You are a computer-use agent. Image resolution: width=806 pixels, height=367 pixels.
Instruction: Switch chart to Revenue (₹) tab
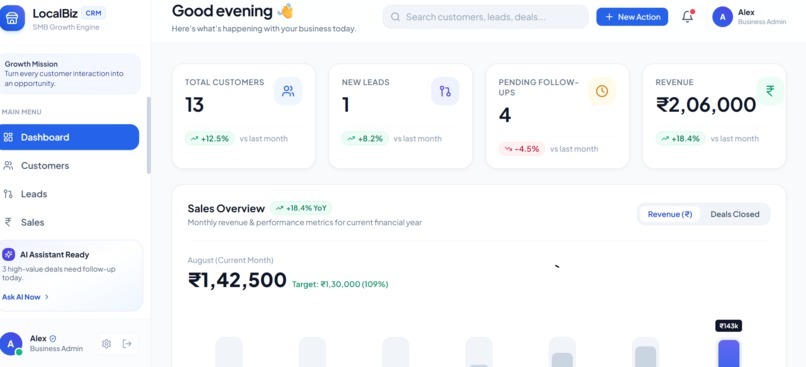point(670,214)
